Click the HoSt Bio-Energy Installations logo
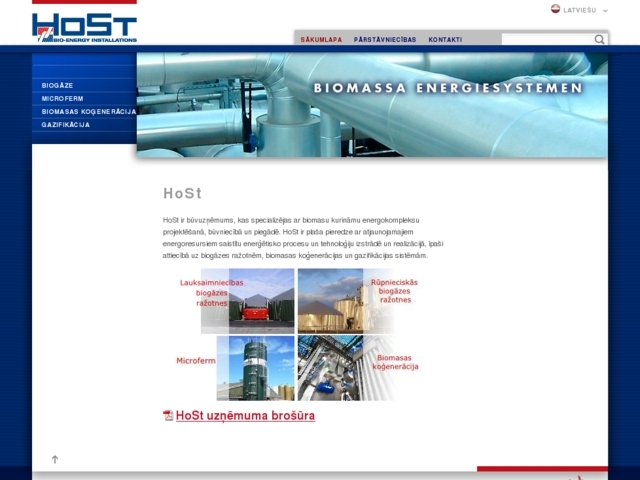The height and width of the screenshot is (480, 640). pos(84,28)
